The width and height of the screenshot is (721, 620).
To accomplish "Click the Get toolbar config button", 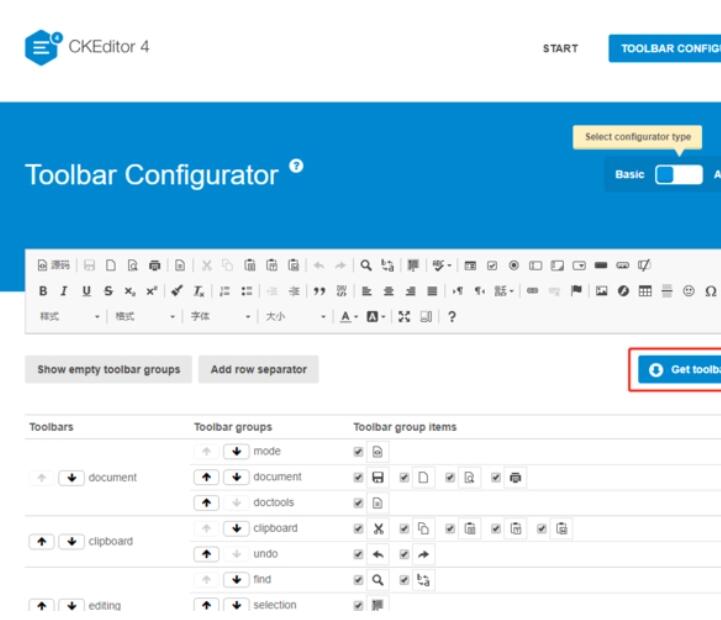I will click(x=680, y=370).
